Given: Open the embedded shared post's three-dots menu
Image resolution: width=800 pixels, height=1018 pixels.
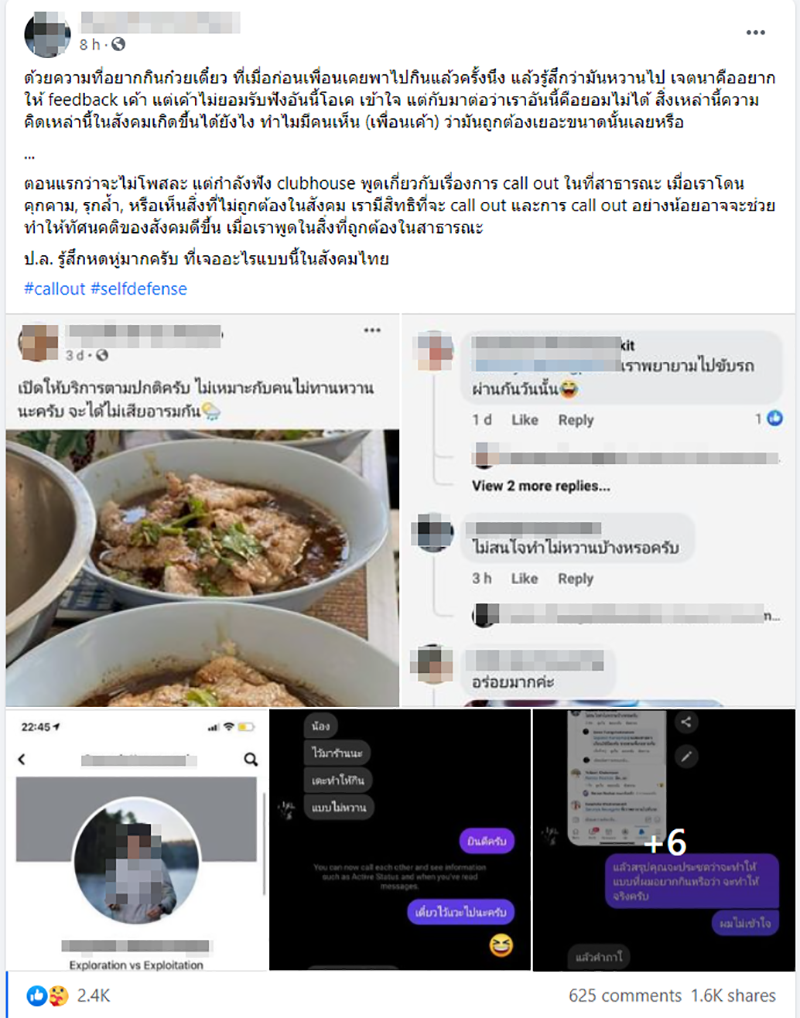Looking at the screenshot, I should pyautogui.click(x=372, y=330).
